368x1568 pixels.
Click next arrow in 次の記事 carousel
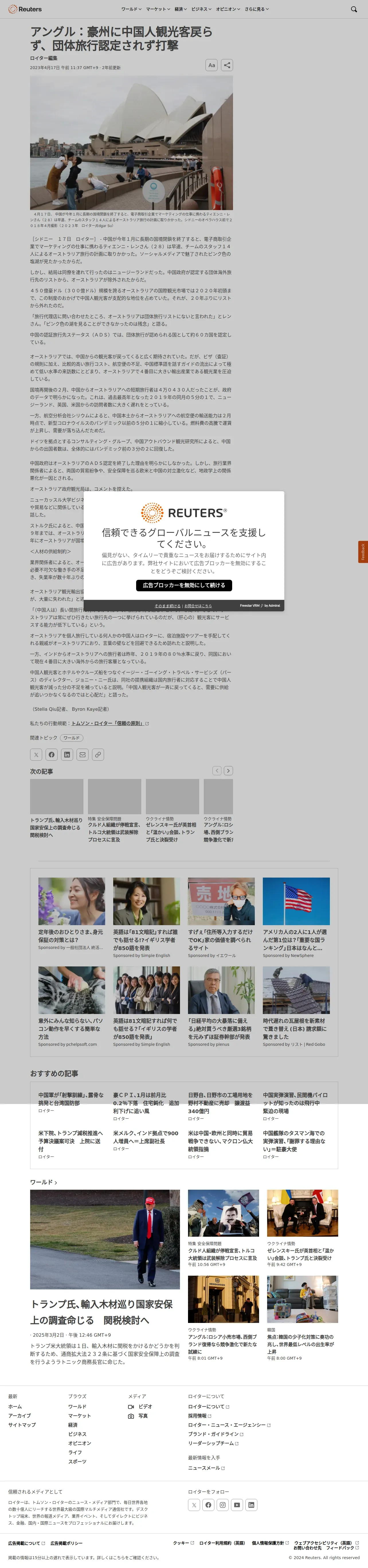228,771
